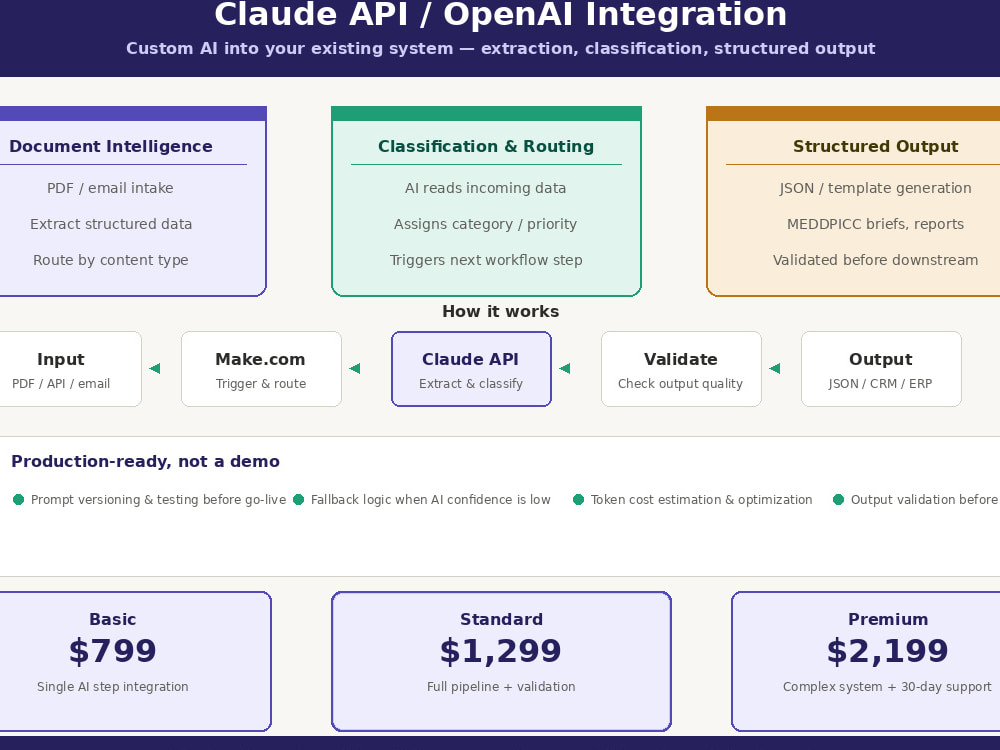Click the Basic plan name
Viewport: 1000px width, 750px height.
coord(113,619)
